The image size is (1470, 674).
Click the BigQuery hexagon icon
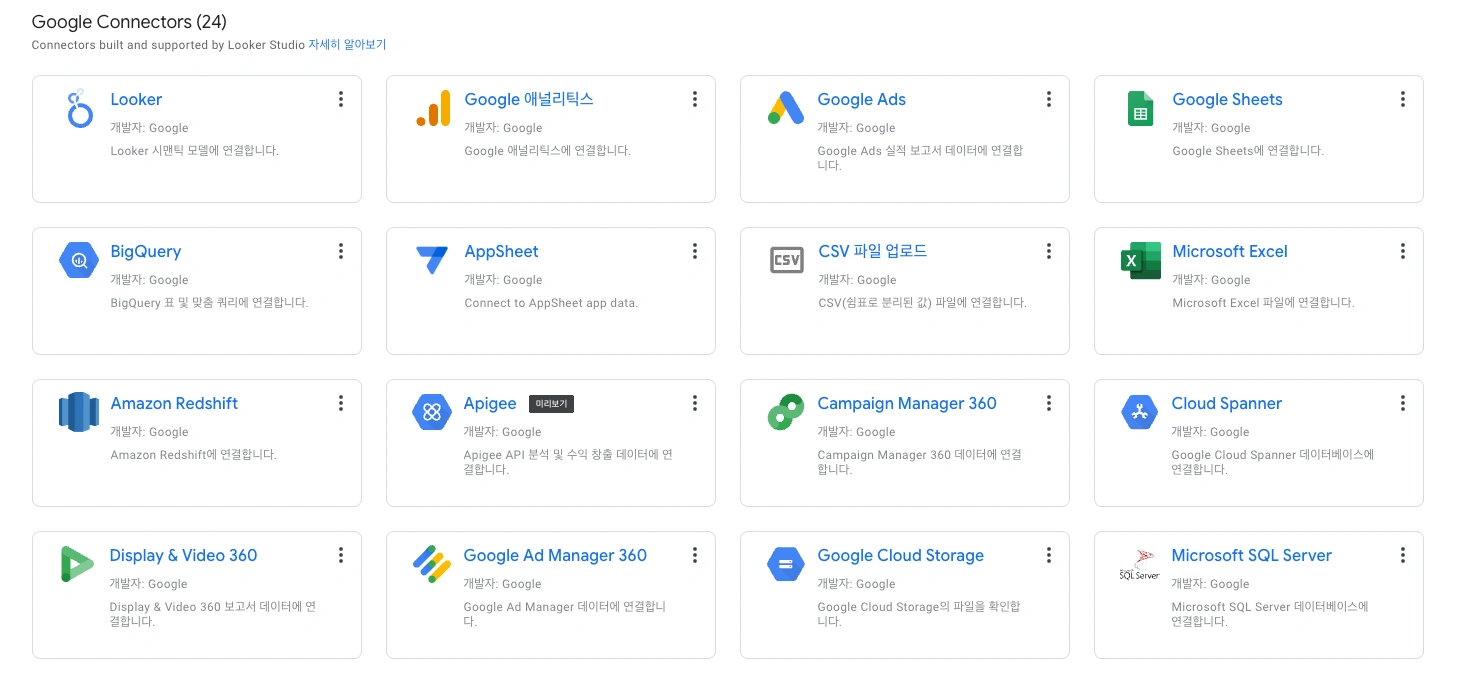pyautogui.click(x=79, y=261)
